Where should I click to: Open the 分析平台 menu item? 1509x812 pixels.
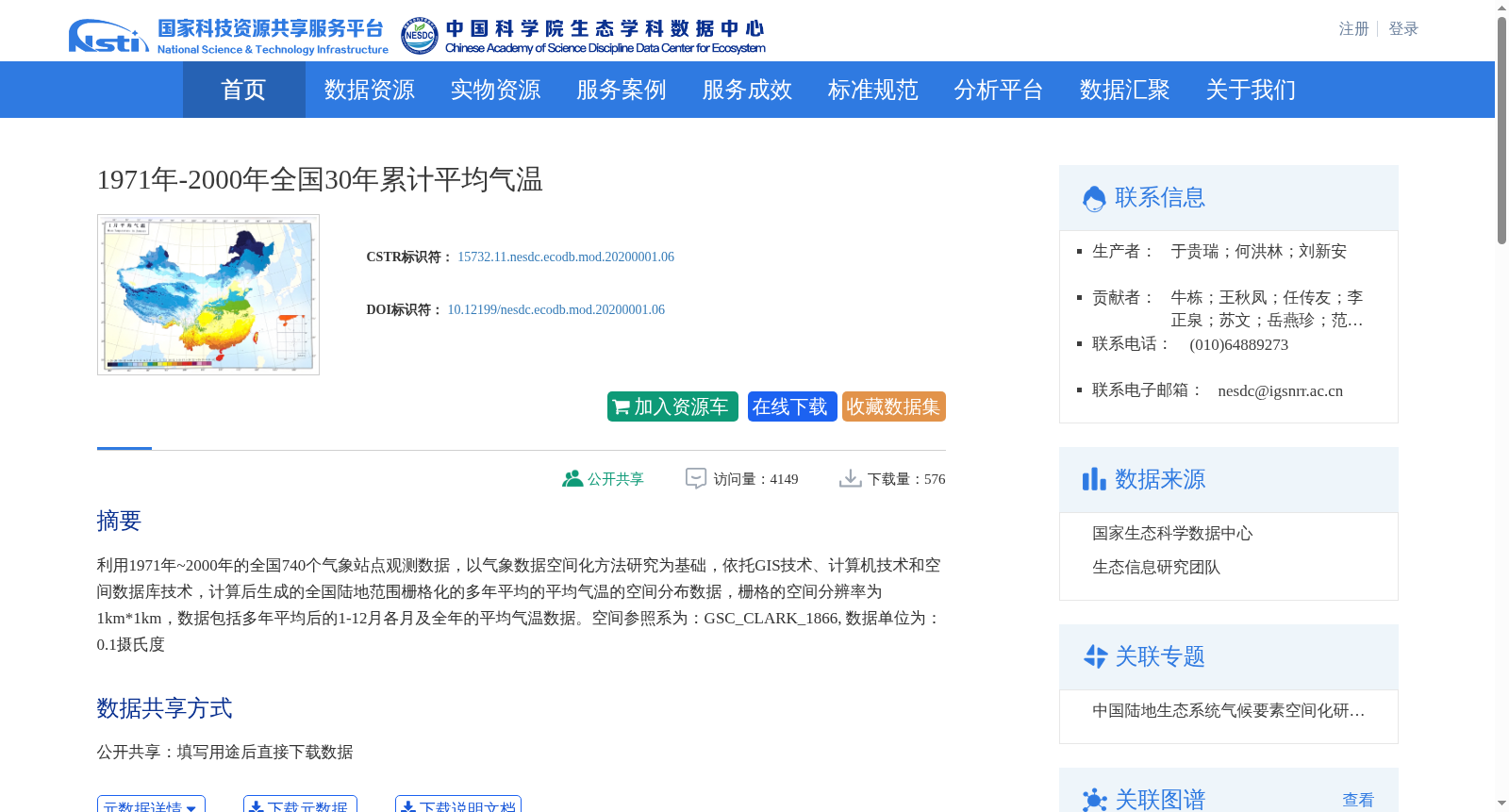999,90
